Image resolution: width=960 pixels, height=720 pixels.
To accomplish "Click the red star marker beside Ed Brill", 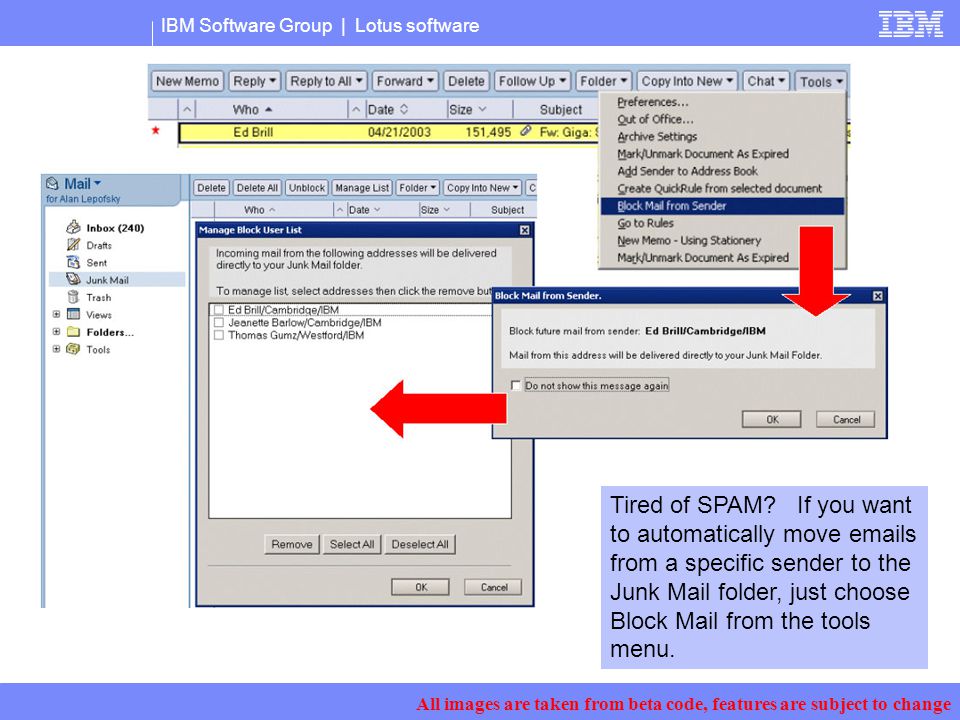I will coord(156,130).
